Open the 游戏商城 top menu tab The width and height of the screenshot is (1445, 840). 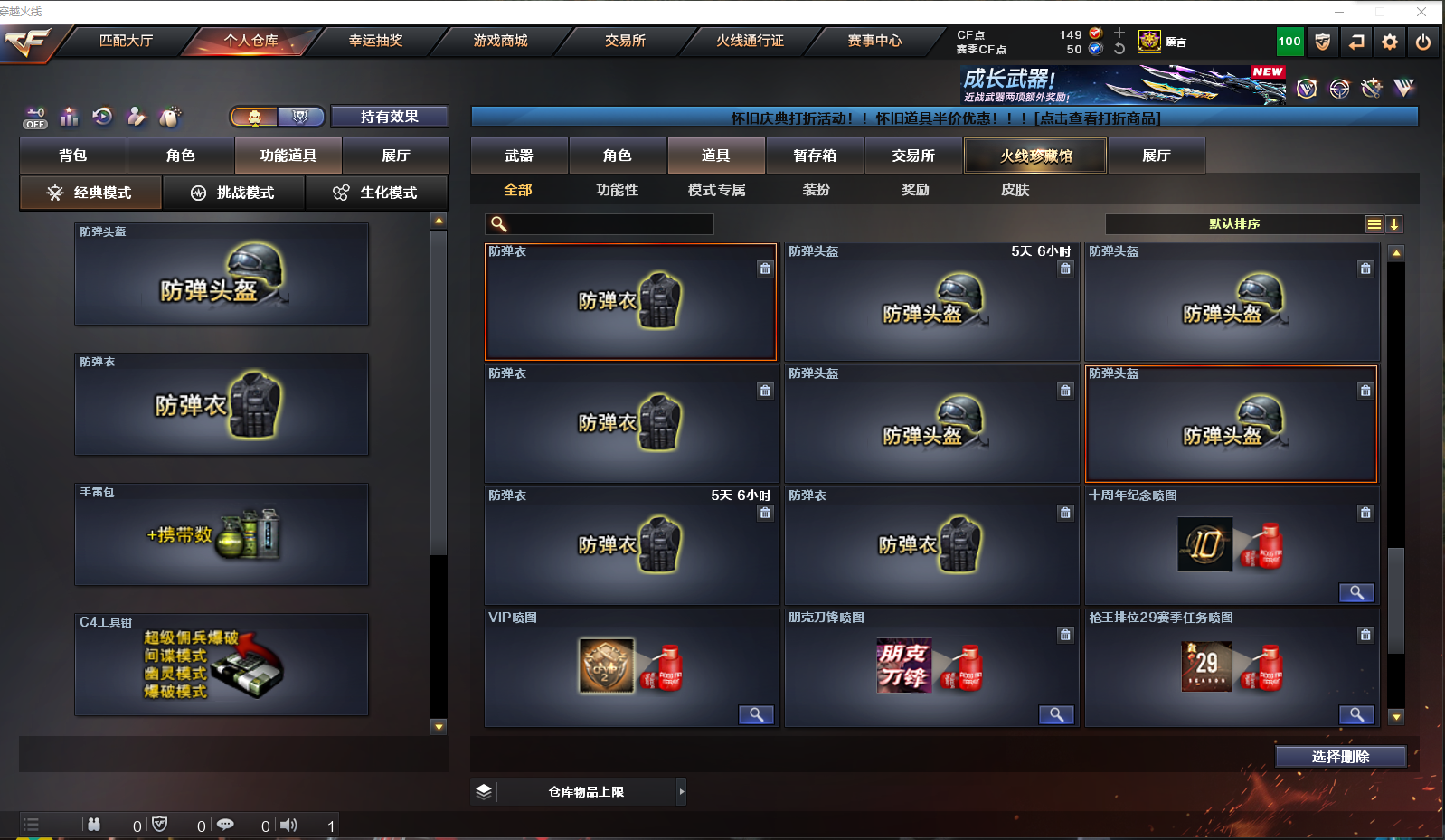point(500,41)
